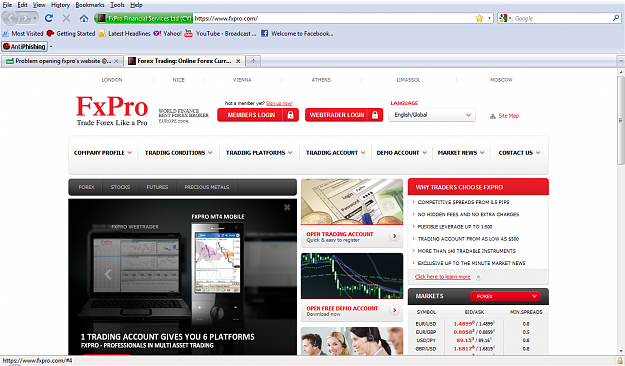Open the Yahoo! bookmark
The height and width of the screenshot is (366, 625).
click(x=167, y=33)
